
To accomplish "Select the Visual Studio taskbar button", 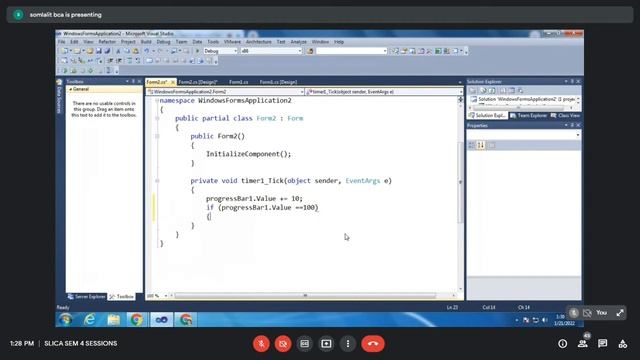I will (x=161, y=320).
